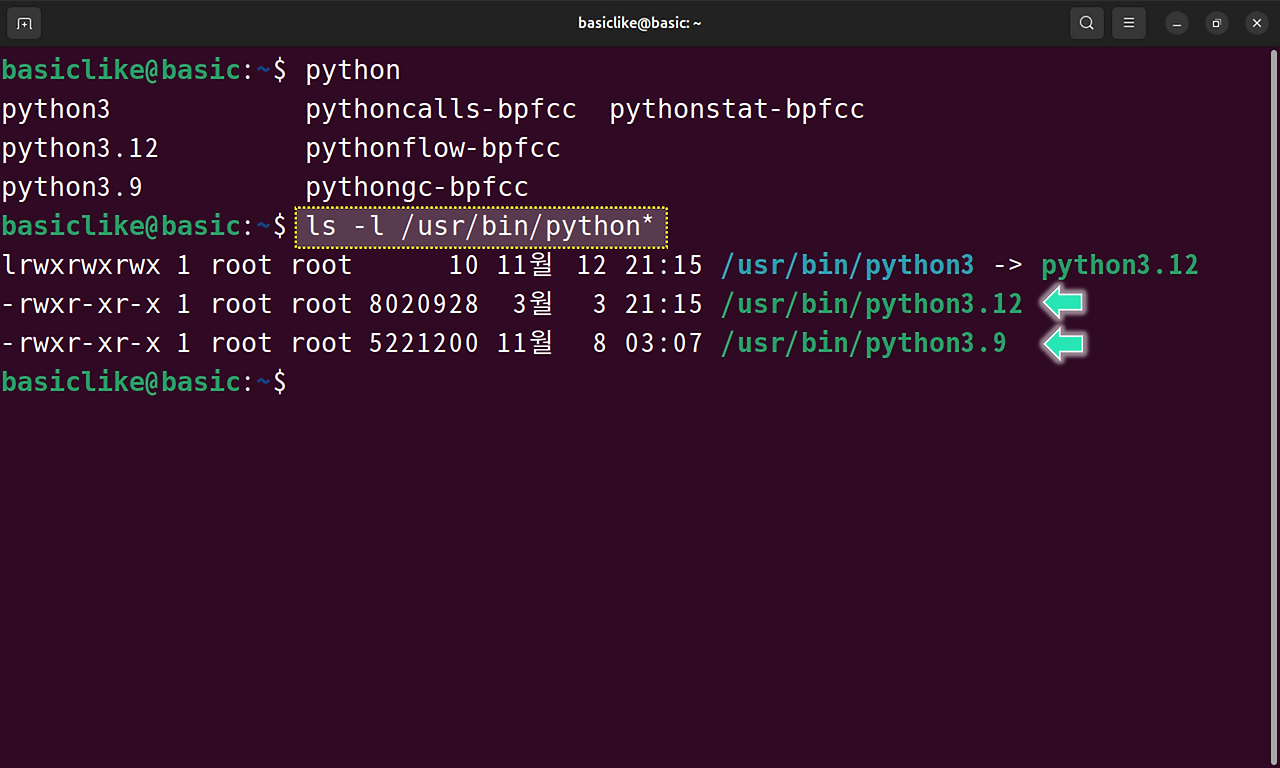Maximize the terminal window

click(1217, 23)
